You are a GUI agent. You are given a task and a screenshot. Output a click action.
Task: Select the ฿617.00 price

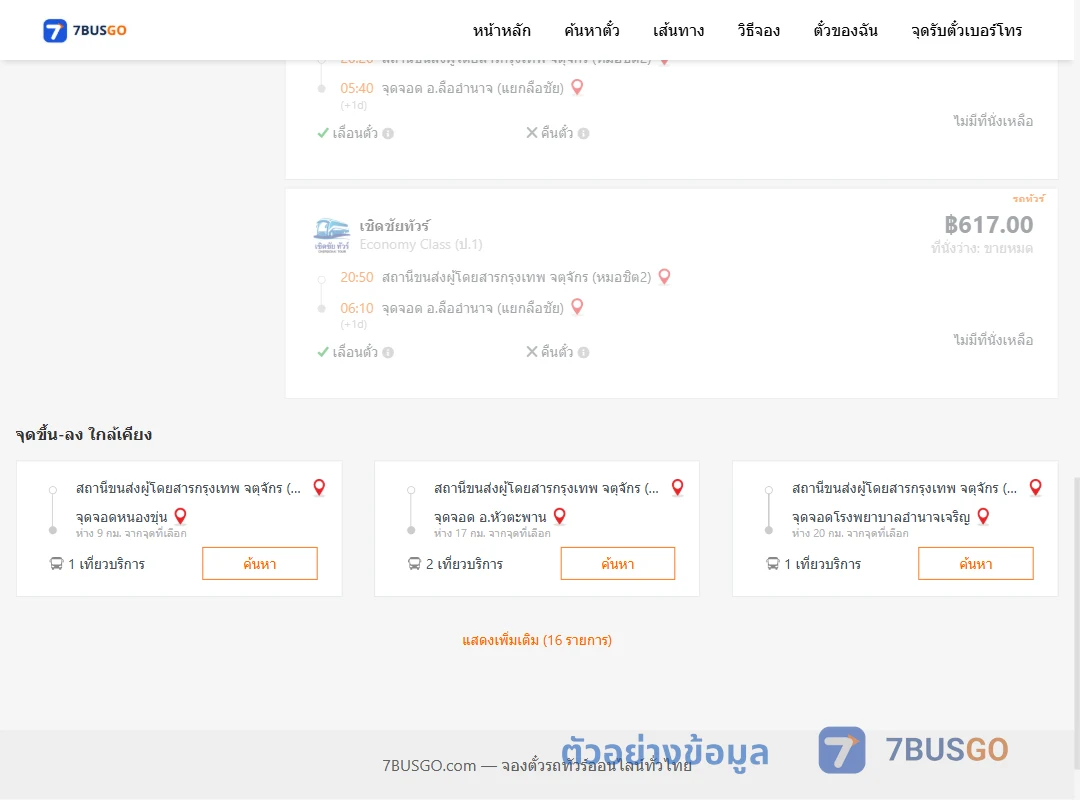988,225
